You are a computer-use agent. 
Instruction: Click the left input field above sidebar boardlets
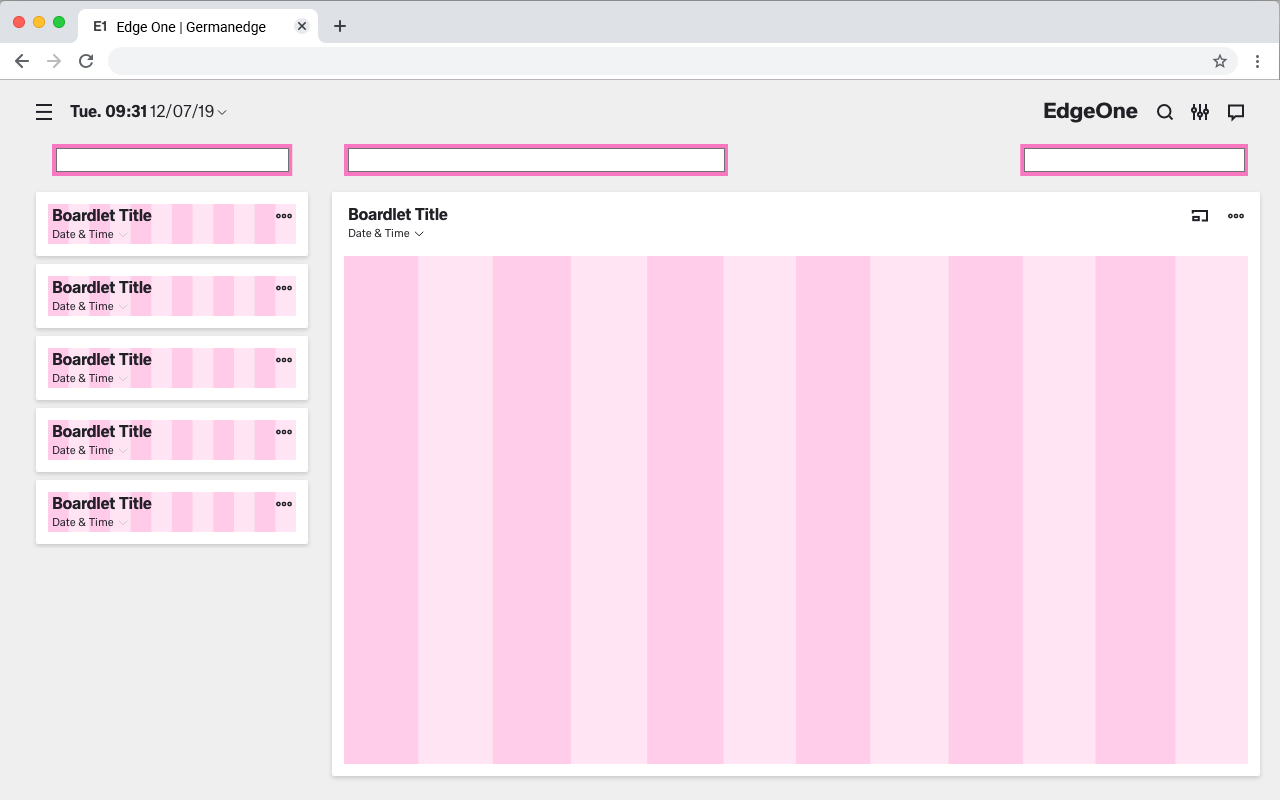point(172,160)
